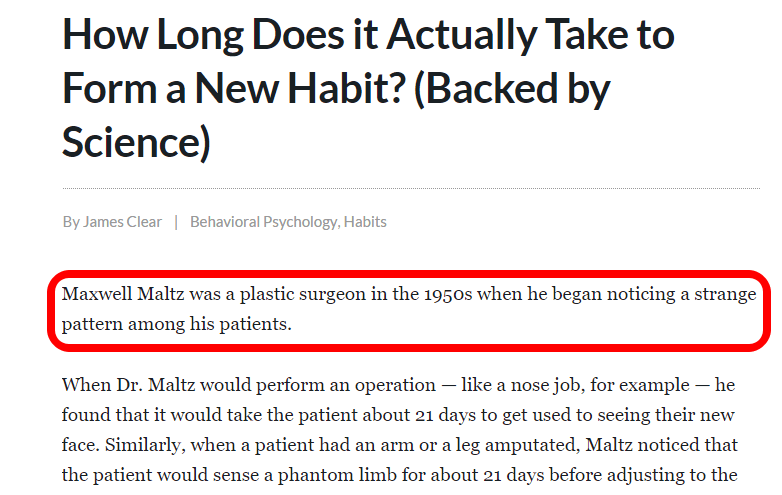Click '1950s' in the highlighted paragraph
Screen dimensions: 782x495
(448, 294)
